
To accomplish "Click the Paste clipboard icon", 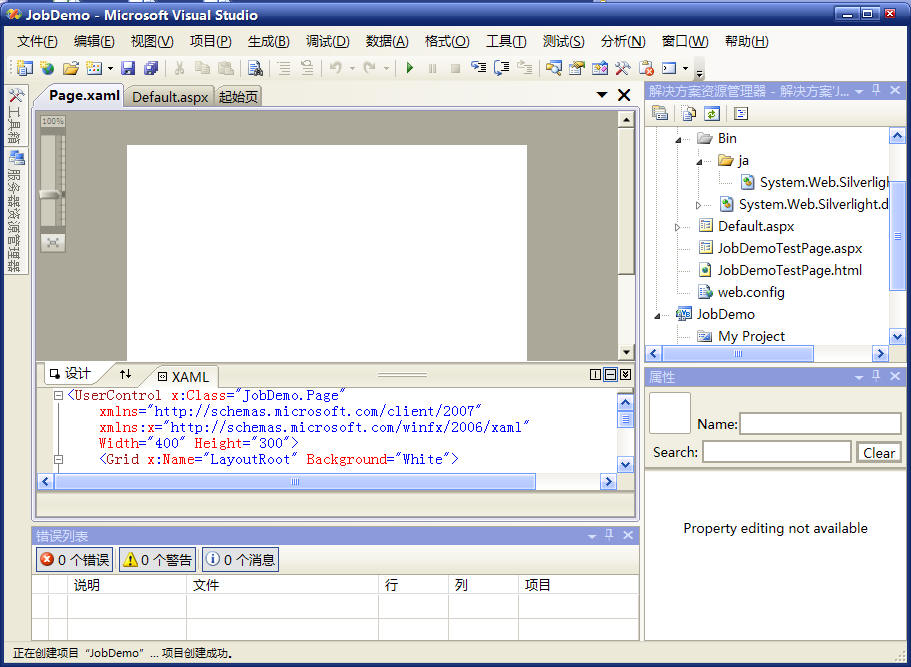I will coord(226,68).
